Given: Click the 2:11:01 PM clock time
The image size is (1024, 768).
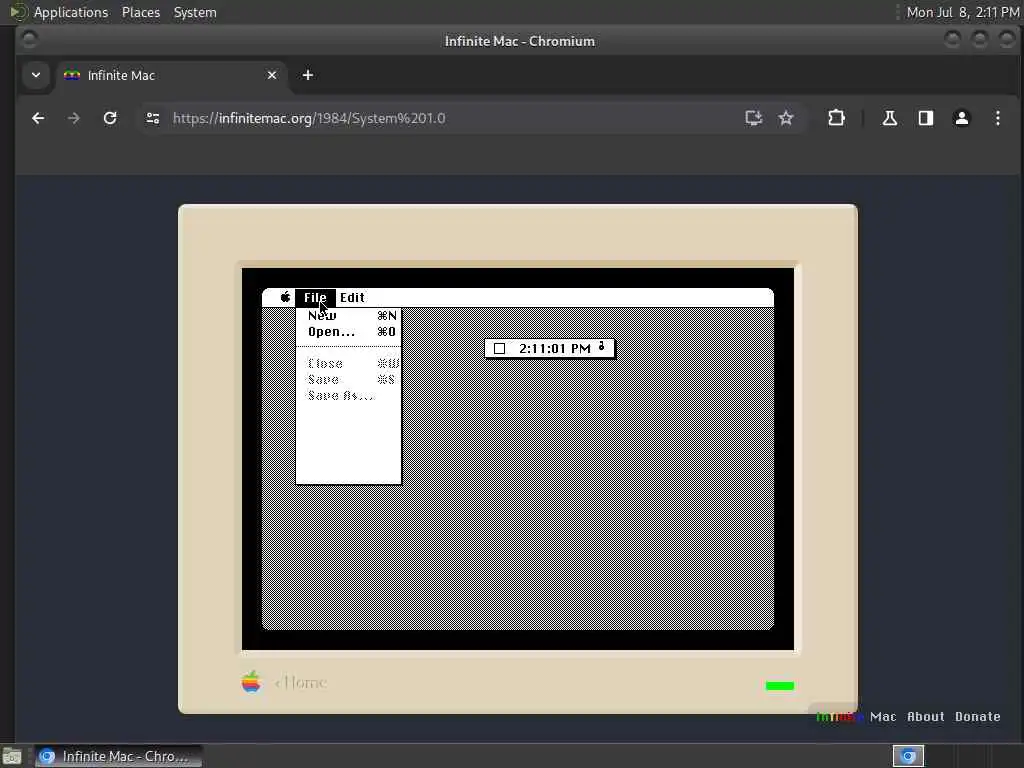Looking at the screenshot, I should 554,349.
